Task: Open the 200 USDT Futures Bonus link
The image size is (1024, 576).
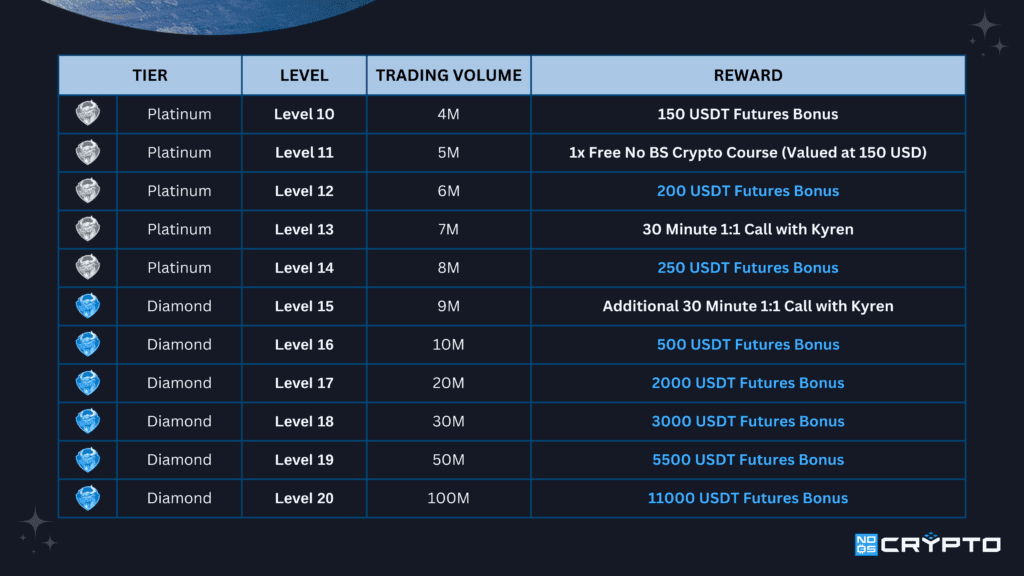Action: [x=748, y=191]
